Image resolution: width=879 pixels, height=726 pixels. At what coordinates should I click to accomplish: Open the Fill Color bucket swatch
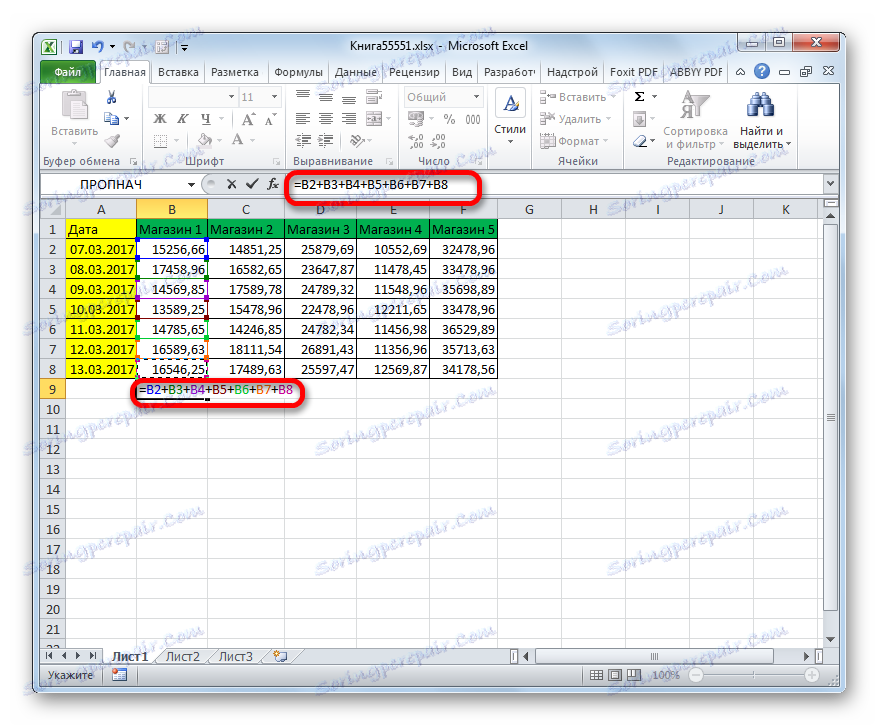205,140
